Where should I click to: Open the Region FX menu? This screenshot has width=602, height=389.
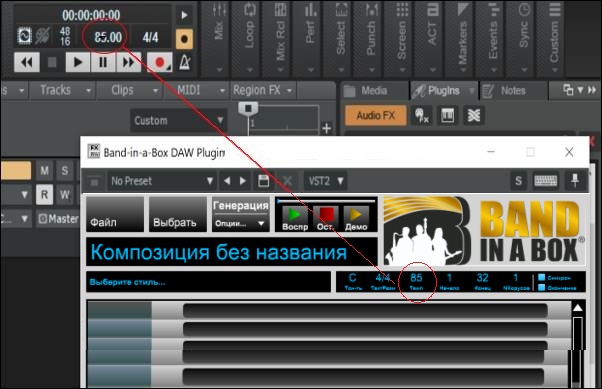tap(263, 91)
